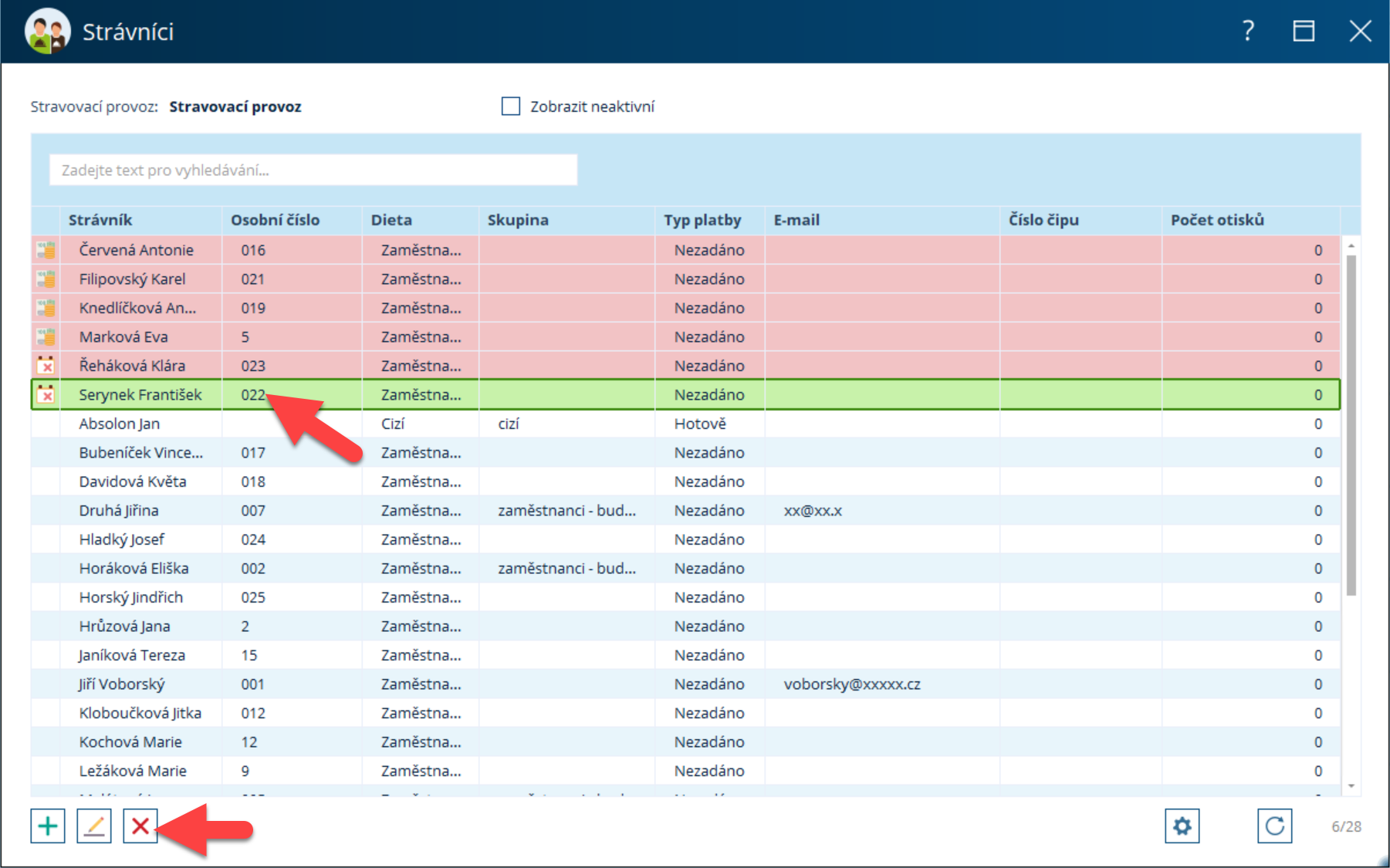
Task: Close the Strávníci window
Action: tap(1360, 31)
